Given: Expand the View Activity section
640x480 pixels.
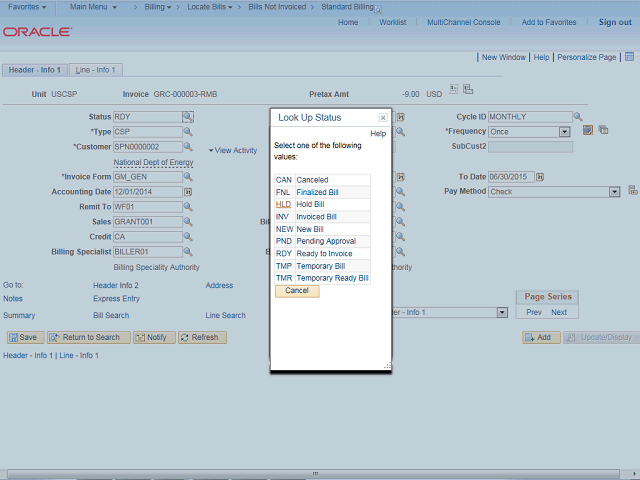Looking at the screenshot, I should tap(233, 150).
